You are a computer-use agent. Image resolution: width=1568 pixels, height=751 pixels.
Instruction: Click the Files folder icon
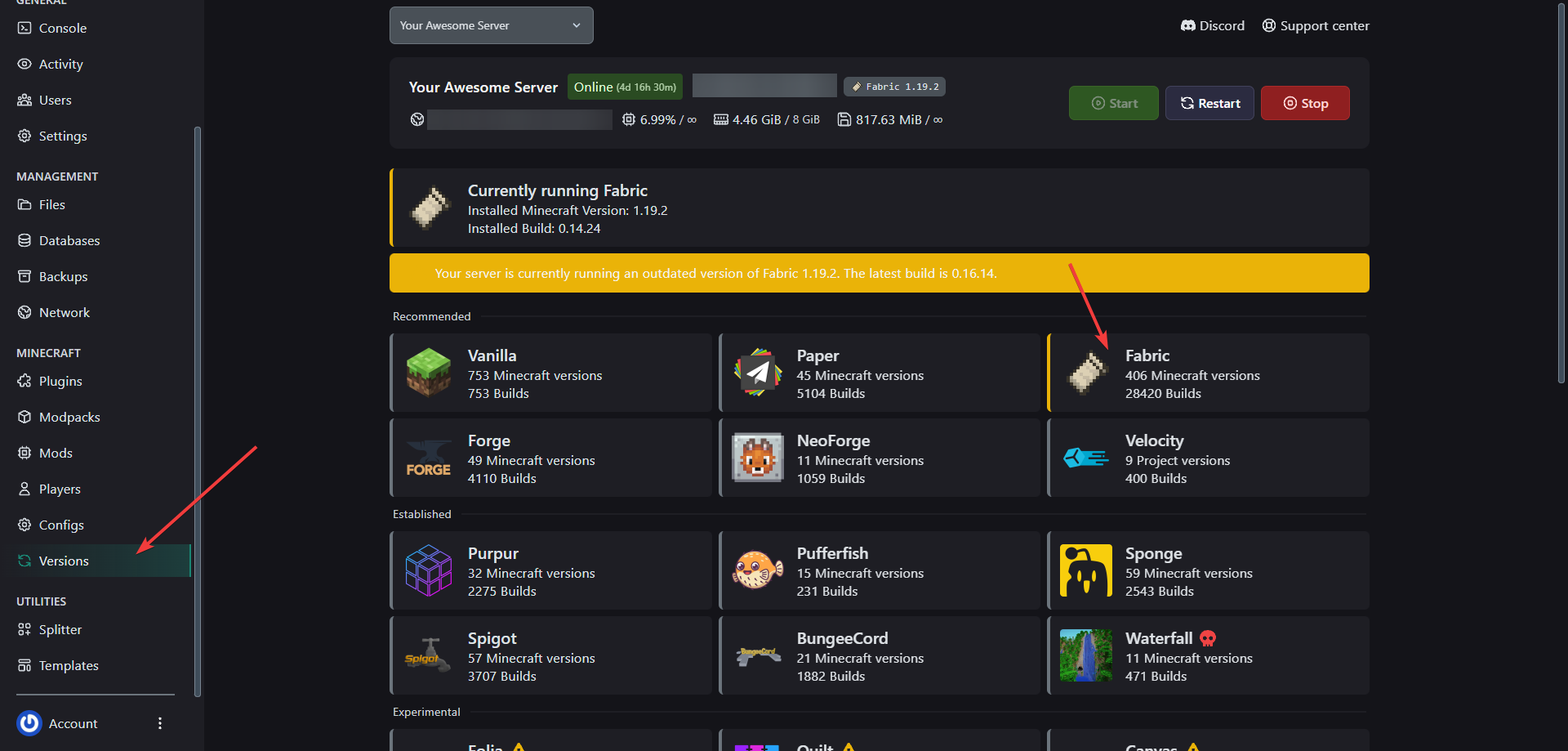(x=24, y=204)
